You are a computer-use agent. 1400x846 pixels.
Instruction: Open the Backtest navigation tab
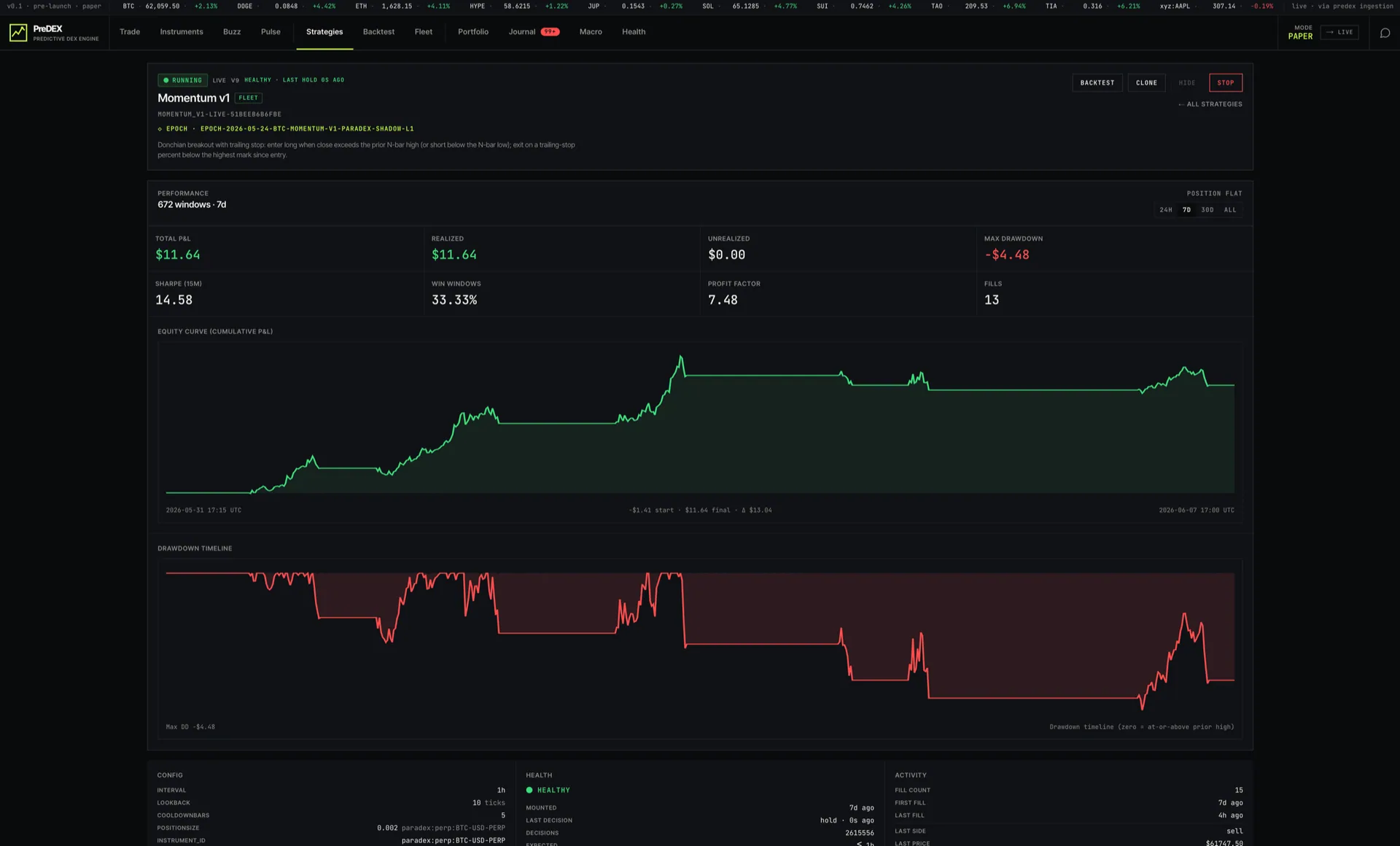[x=378, y=32]
